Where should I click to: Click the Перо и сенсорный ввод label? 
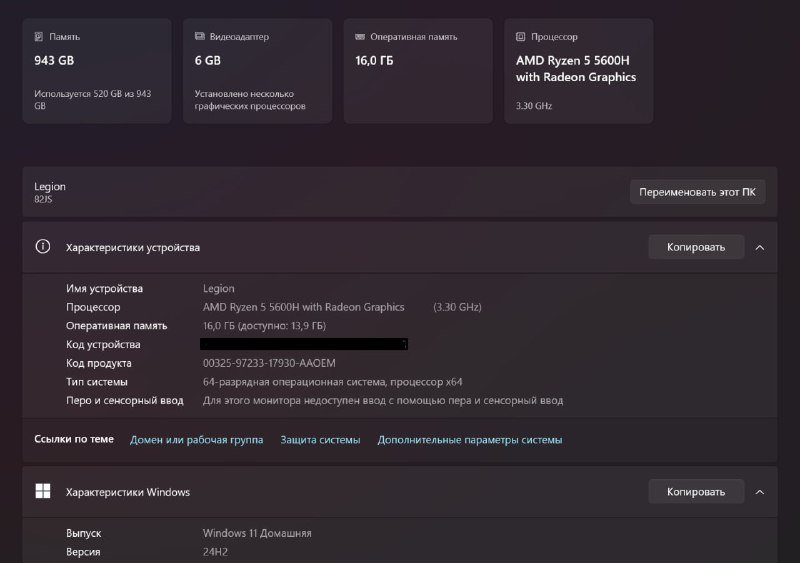(124, 401)
